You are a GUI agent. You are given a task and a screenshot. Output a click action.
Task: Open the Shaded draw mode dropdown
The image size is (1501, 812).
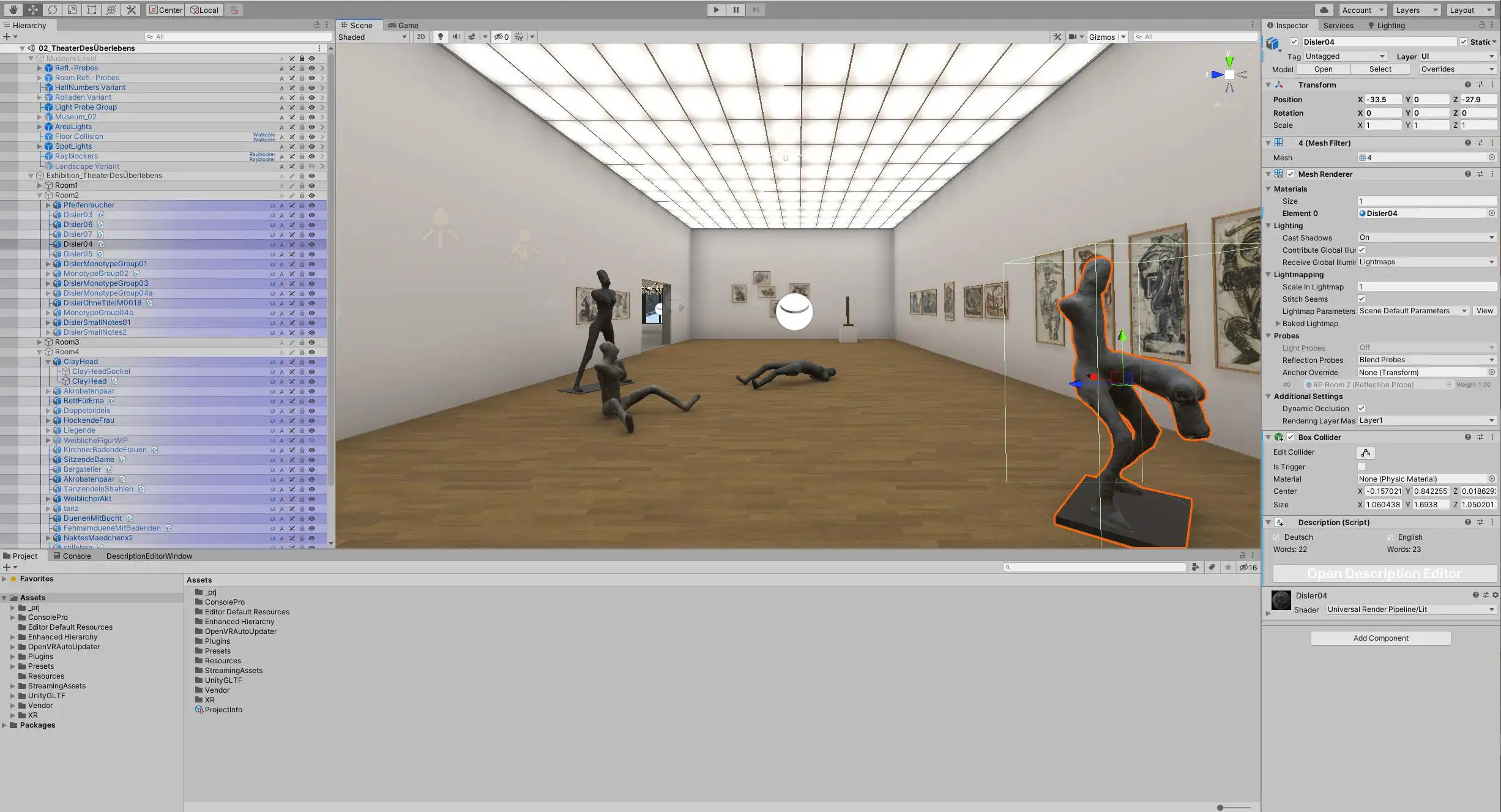pyautogui.click(x=372, y=37)
